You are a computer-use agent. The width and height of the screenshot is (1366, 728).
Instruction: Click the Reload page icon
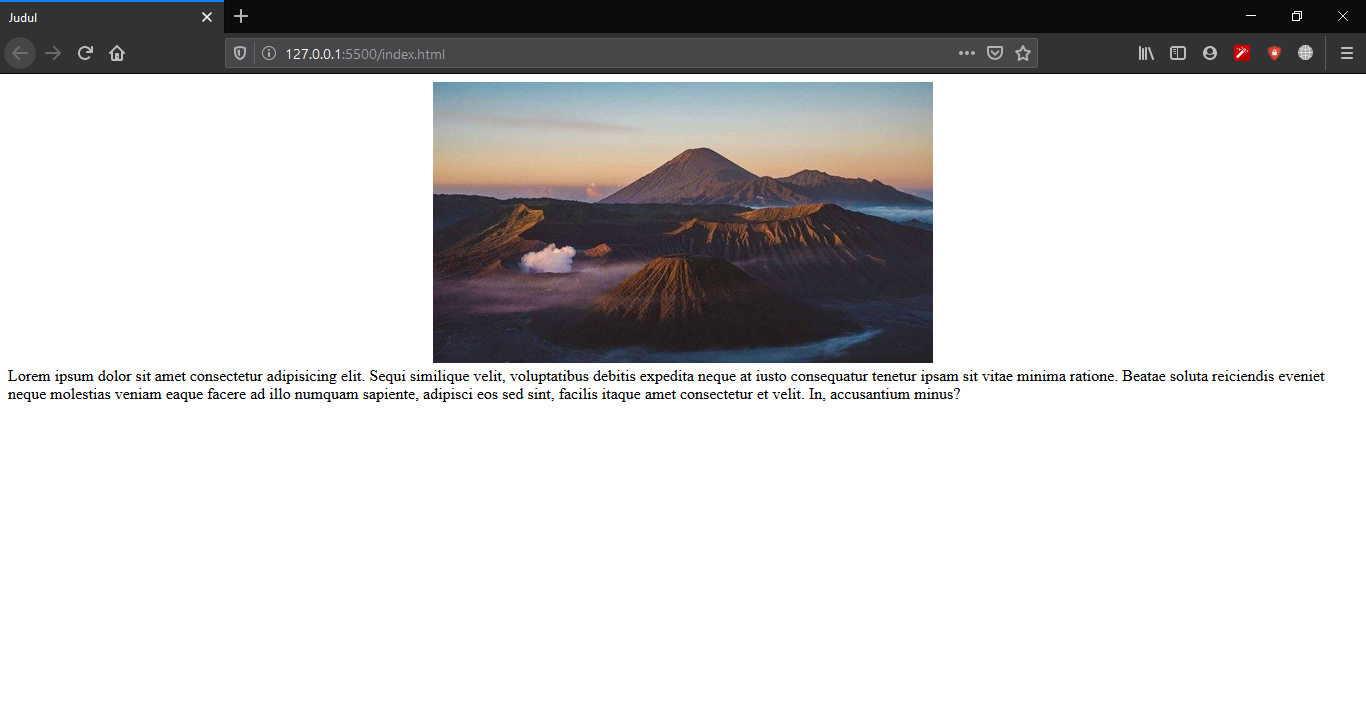[84, 53]
